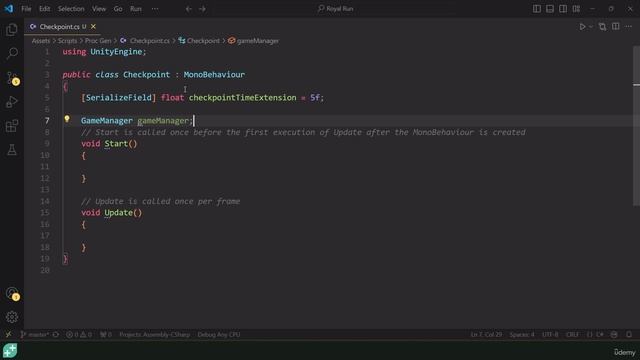This screenshot has width=640, height=360.
Task: Click the synchronize changes icon
Action: point(56,335)
